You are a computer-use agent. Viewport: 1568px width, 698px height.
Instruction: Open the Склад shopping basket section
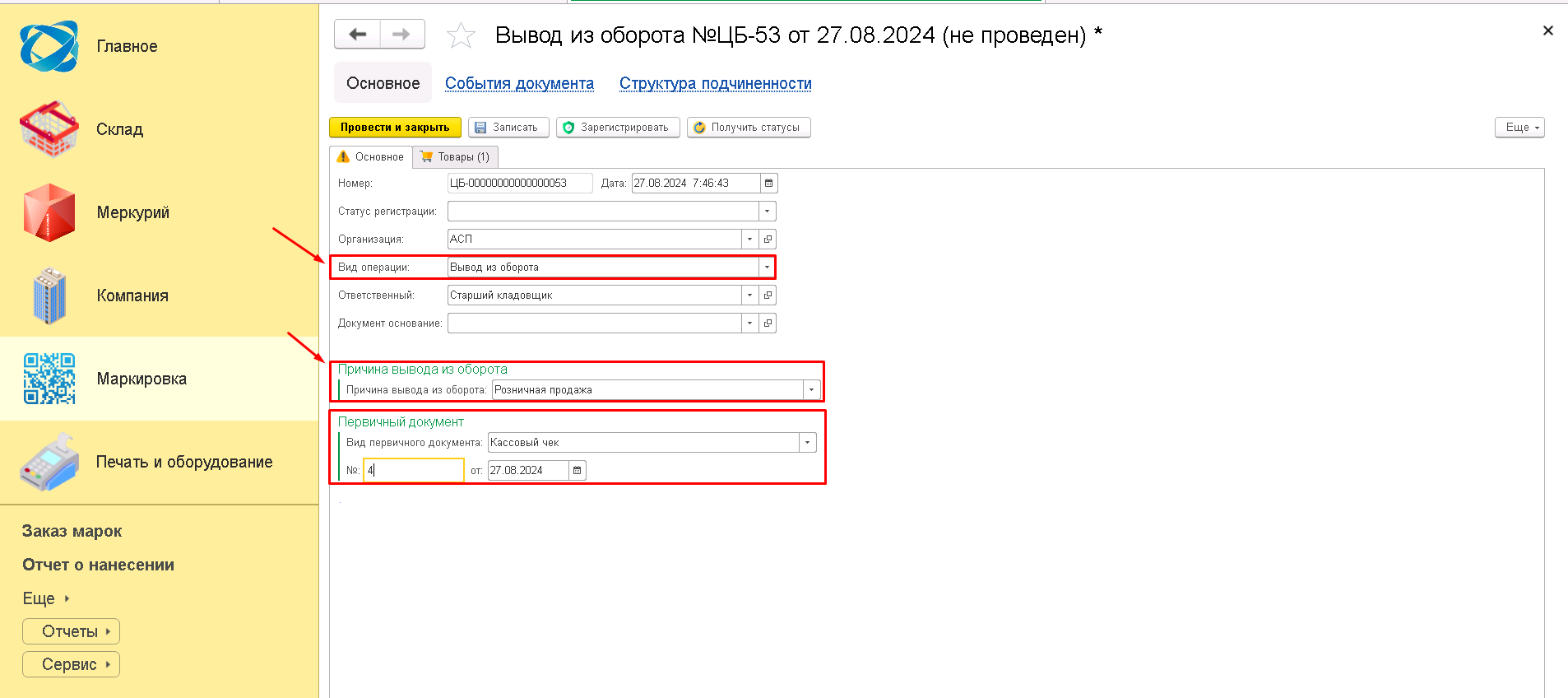pyautogui.click(x=49, y=129)
